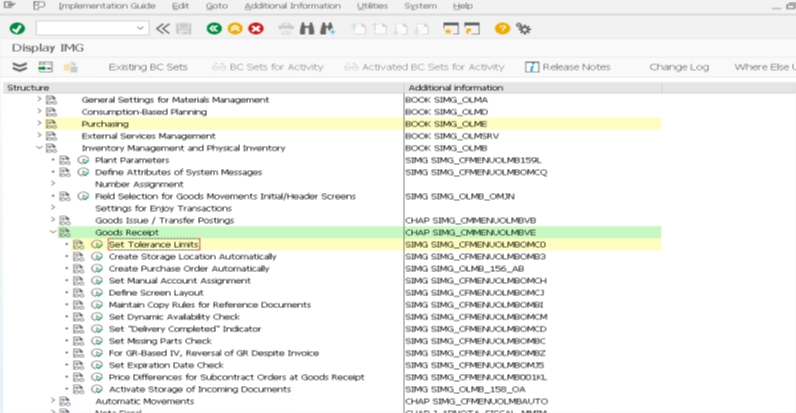The height and width of the screenshot is (413, 796).
Task: Click the yellow Help question mark icon
Action: click(502, 28)
